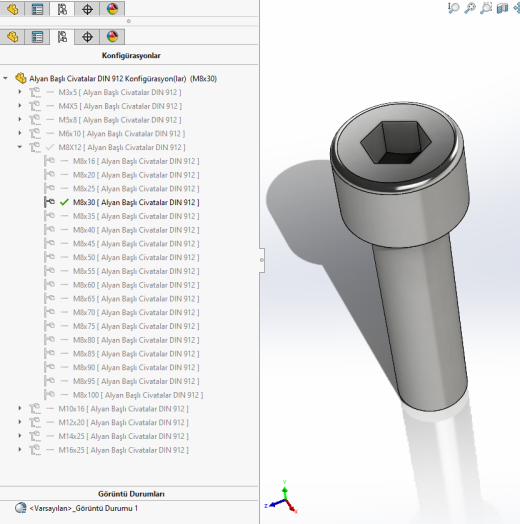The image size is (520, 524).
Task: Expand the M10x16 configuration
Action: click(x=20, y=408)
